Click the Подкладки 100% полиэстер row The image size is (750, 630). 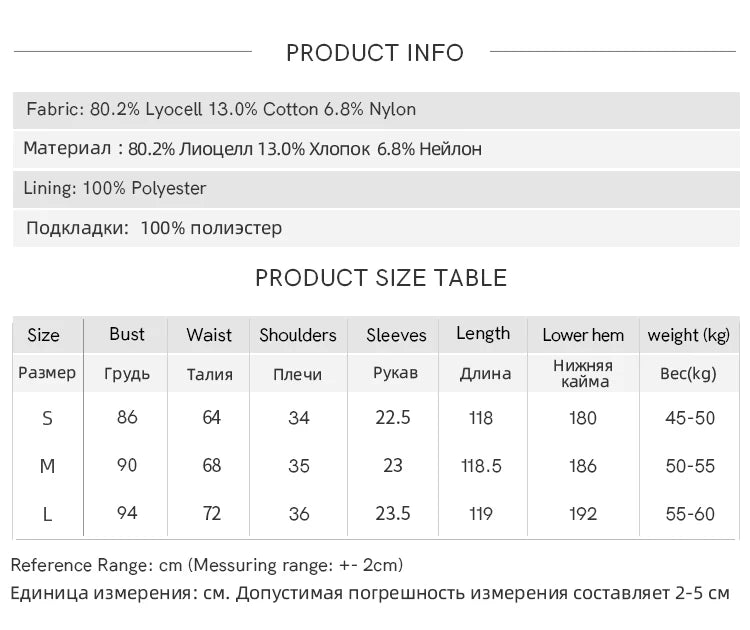click(x=154, y=228)
